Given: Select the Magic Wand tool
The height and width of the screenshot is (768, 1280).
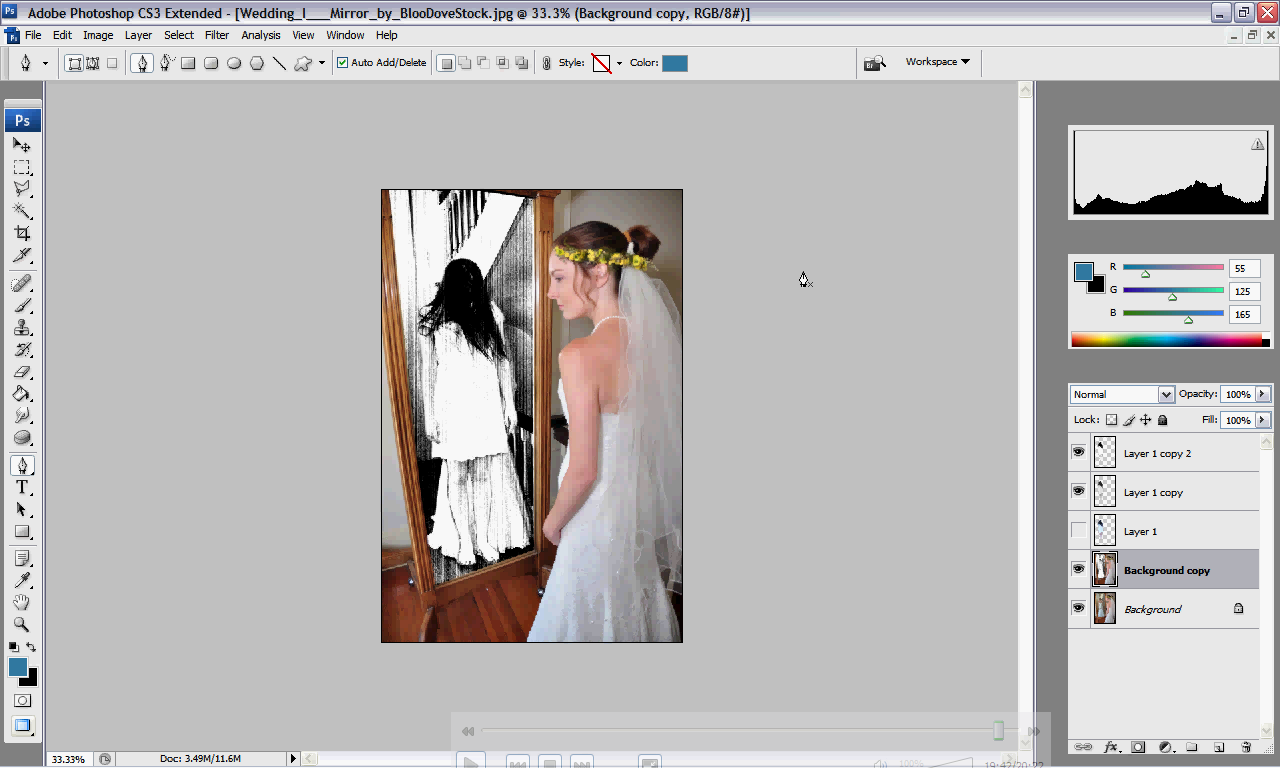Looking at the screenshot, I should coord(21,210).
